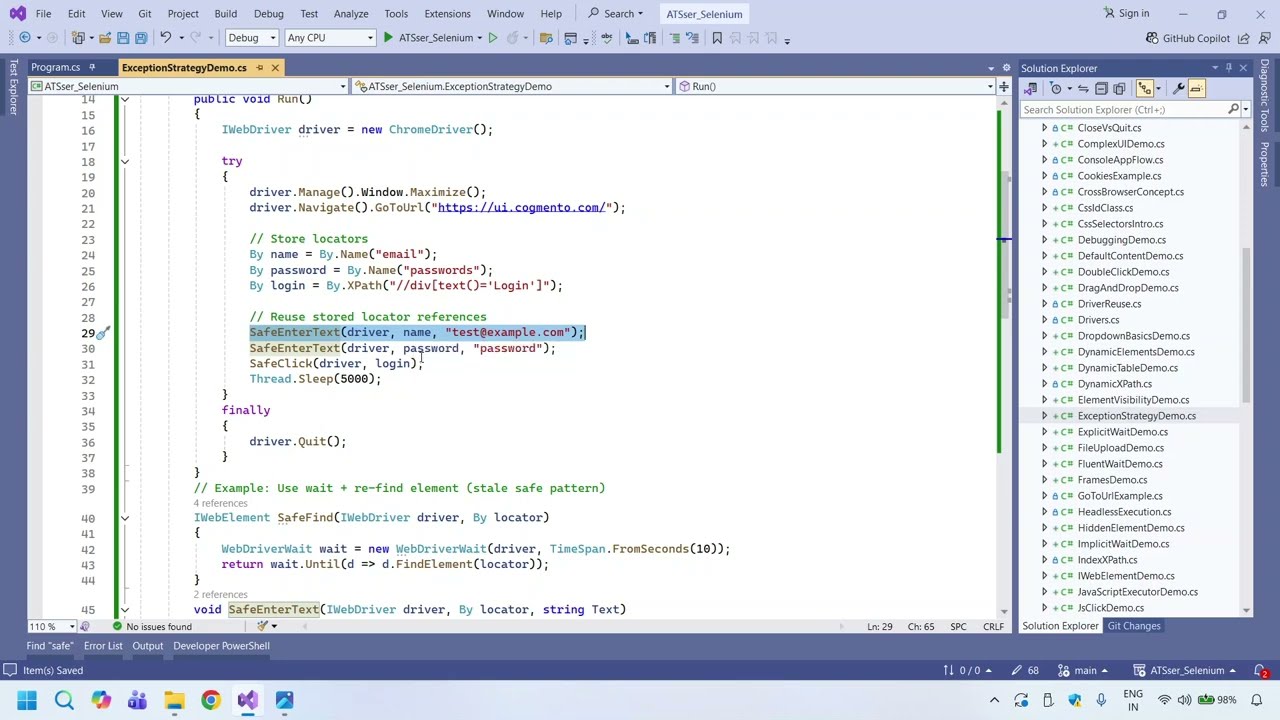The width and height of the screenshot is (1280, 720).
Task: Click the Start Without Debugging outline arrow
Action: (x=493, y=38)
